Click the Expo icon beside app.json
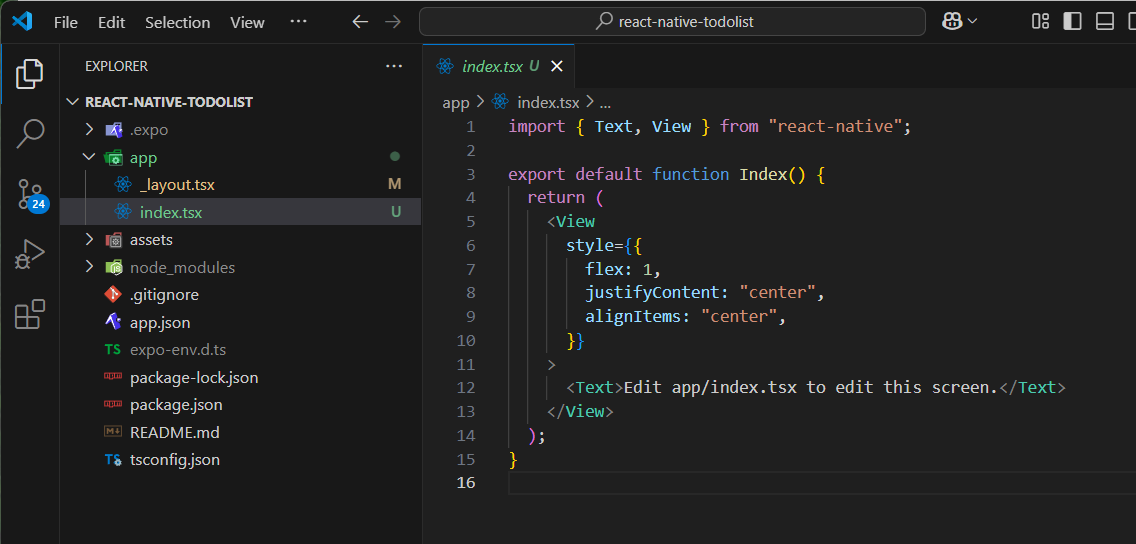1136x544 pixels. [113, 322]
